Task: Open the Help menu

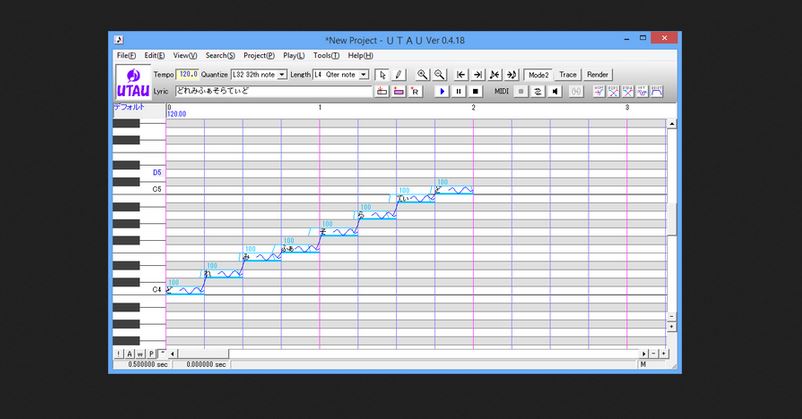Action: point(361,55)
